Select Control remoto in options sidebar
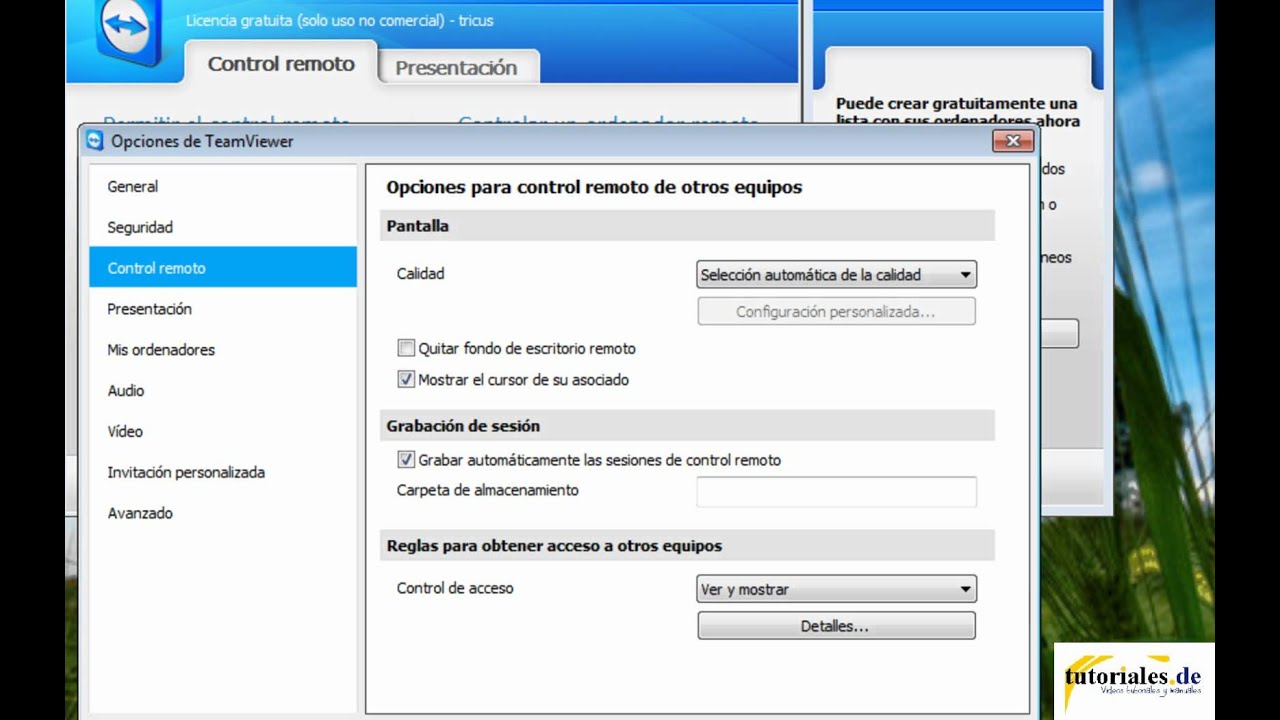 click(x=223, y=268)
